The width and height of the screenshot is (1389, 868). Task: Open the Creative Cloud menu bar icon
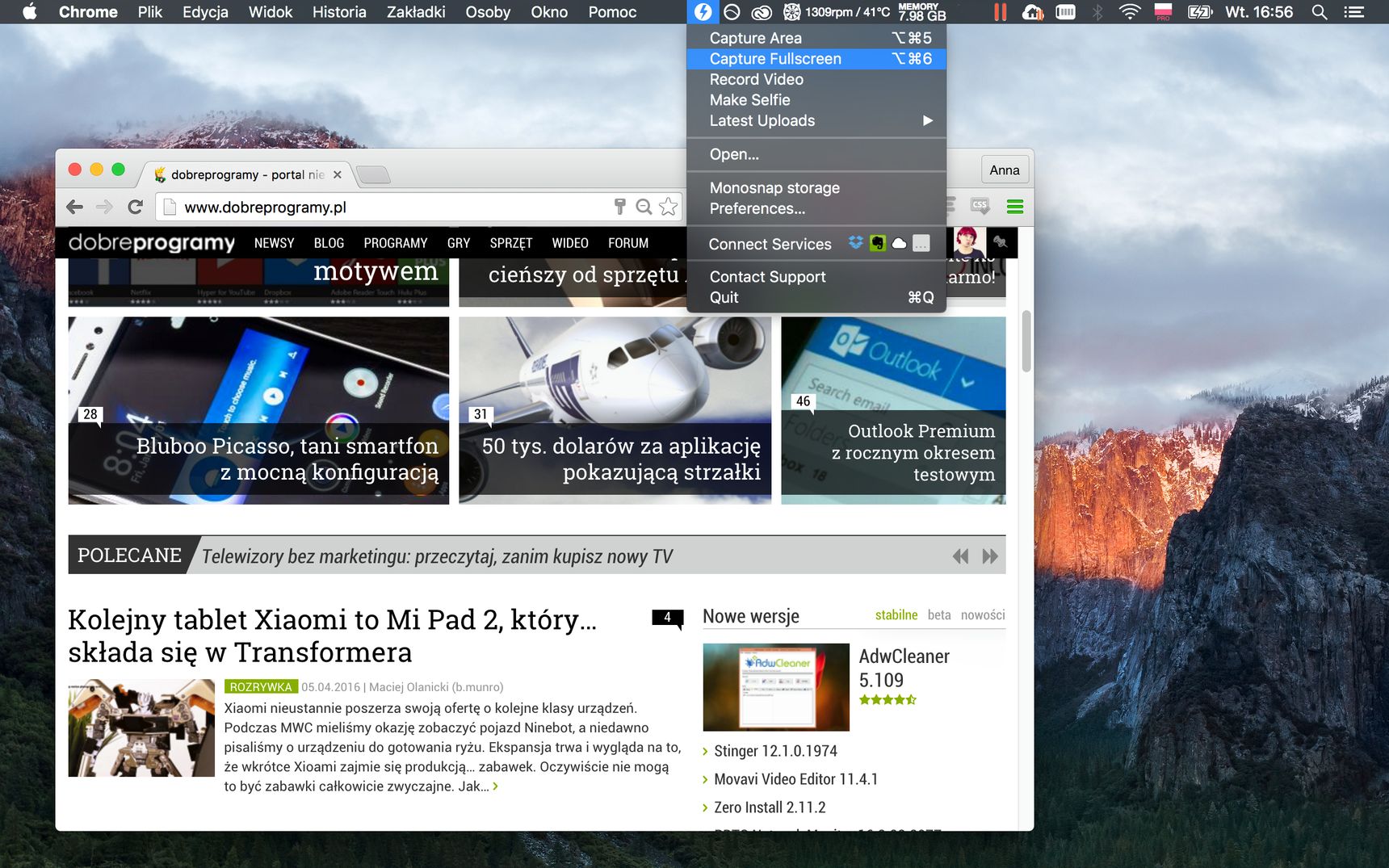click(761, 12)
